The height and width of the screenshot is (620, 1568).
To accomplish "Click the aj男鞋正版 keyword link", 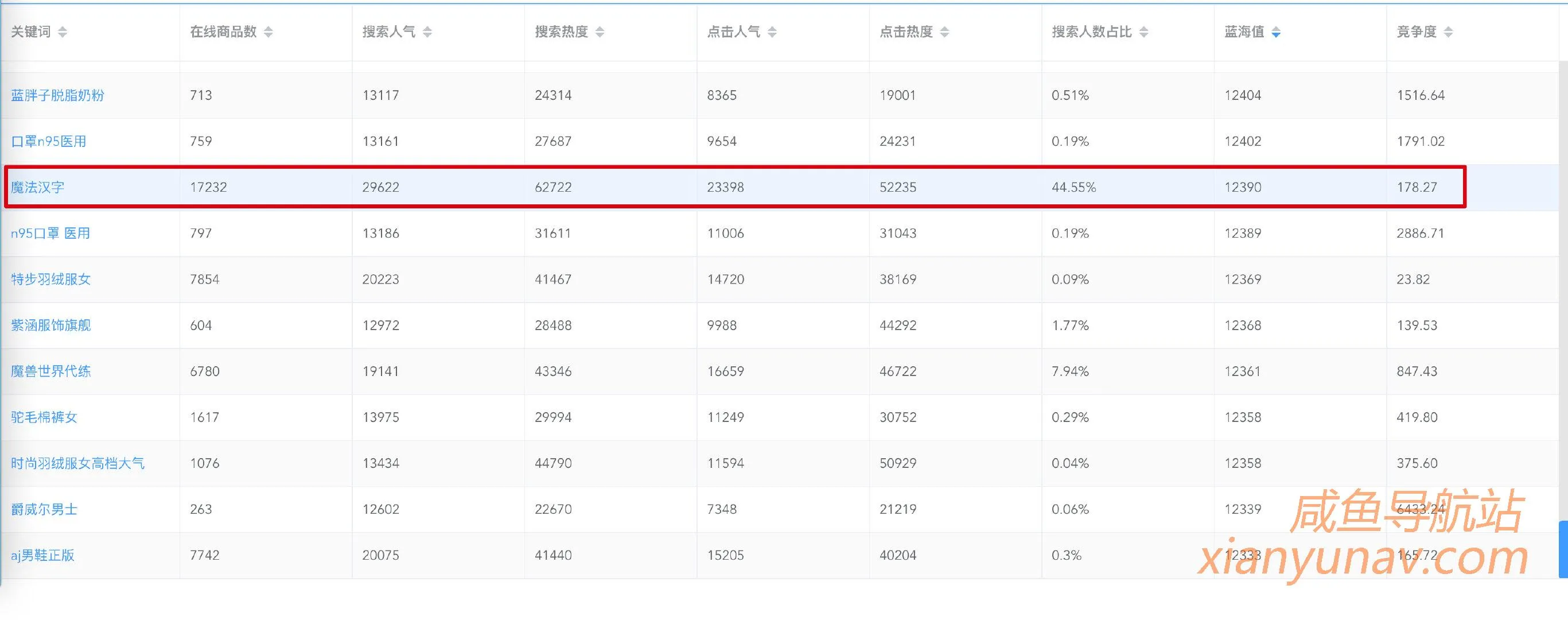I will (x=42, y=555).
